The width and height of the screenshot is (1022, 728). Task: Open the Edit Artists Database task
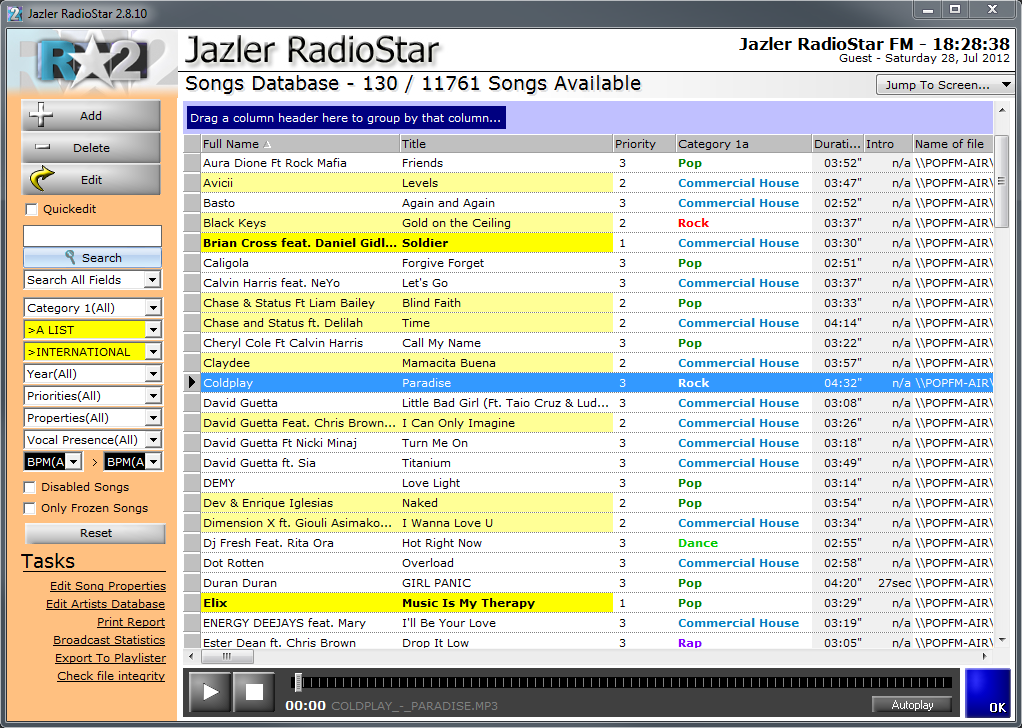coord(105,604)
